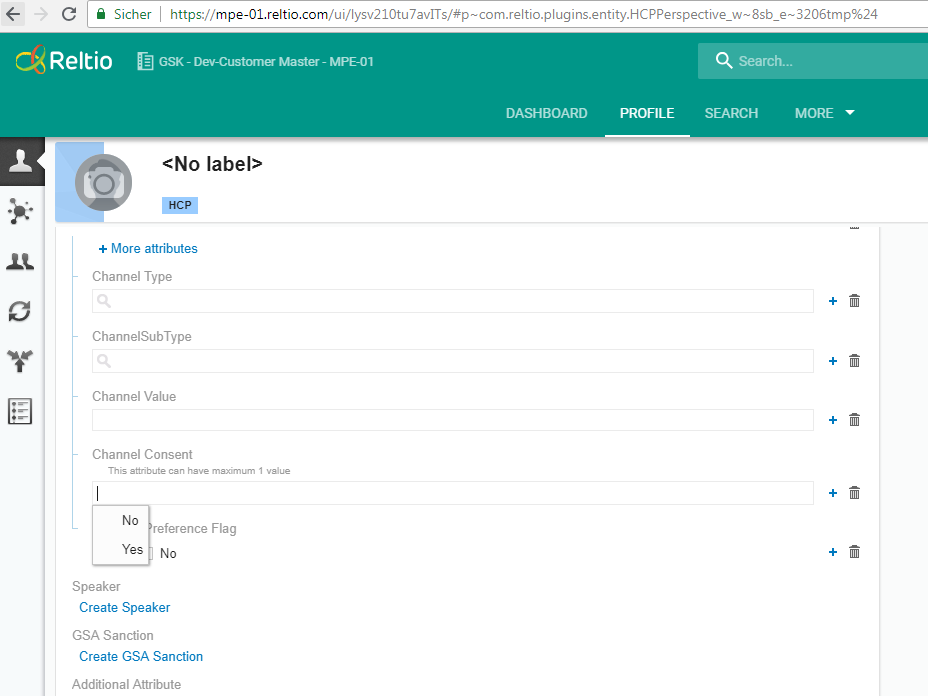Click the Channel Value input field

(x=453, y=420)
